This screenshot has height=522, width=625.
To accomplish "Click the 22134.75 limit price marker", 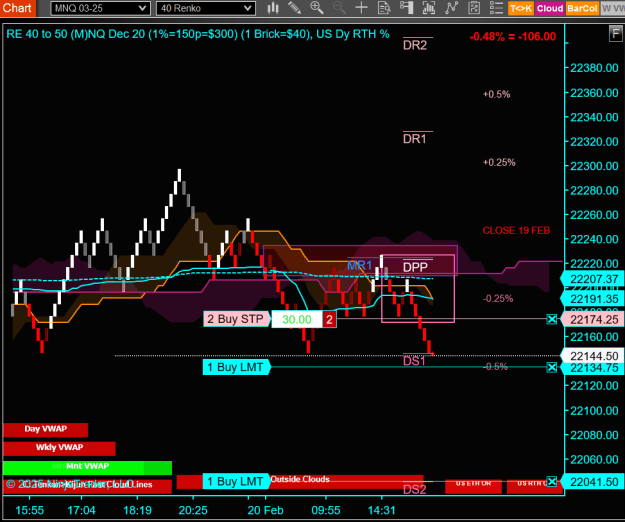I will (x=594, y=368).
